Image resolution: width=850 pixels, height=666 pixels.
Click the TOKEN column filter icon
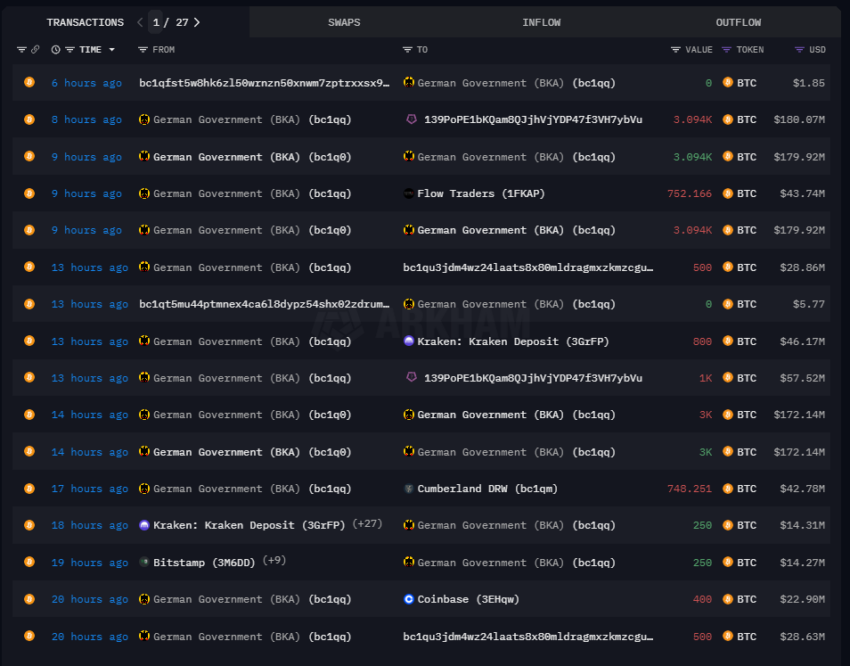click(x=727, y=50)
